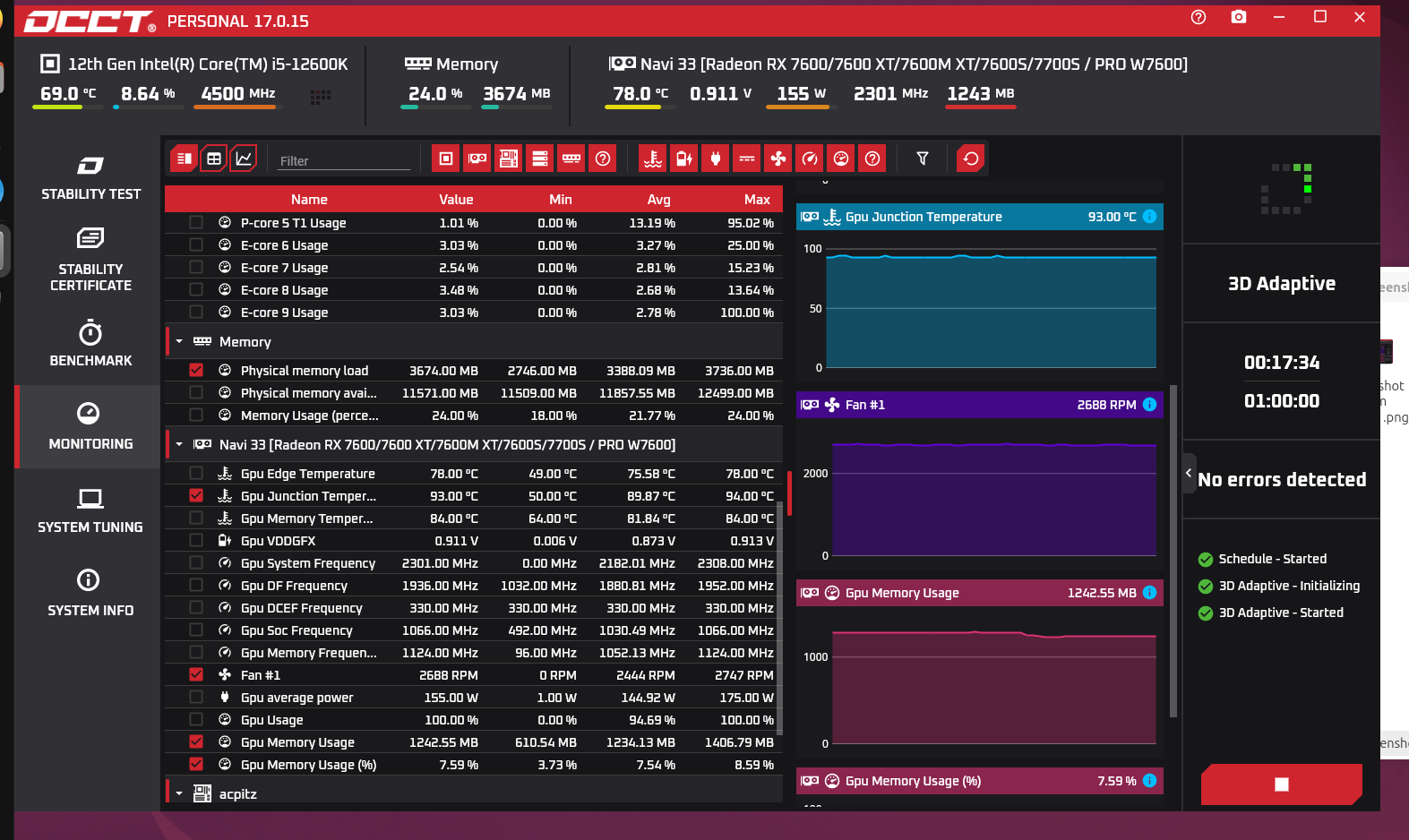Viewport: 1409px width, 840px height.
Task: Expand the acpitz sensor group
Action: pyautogui.click(x=179, y=793)
